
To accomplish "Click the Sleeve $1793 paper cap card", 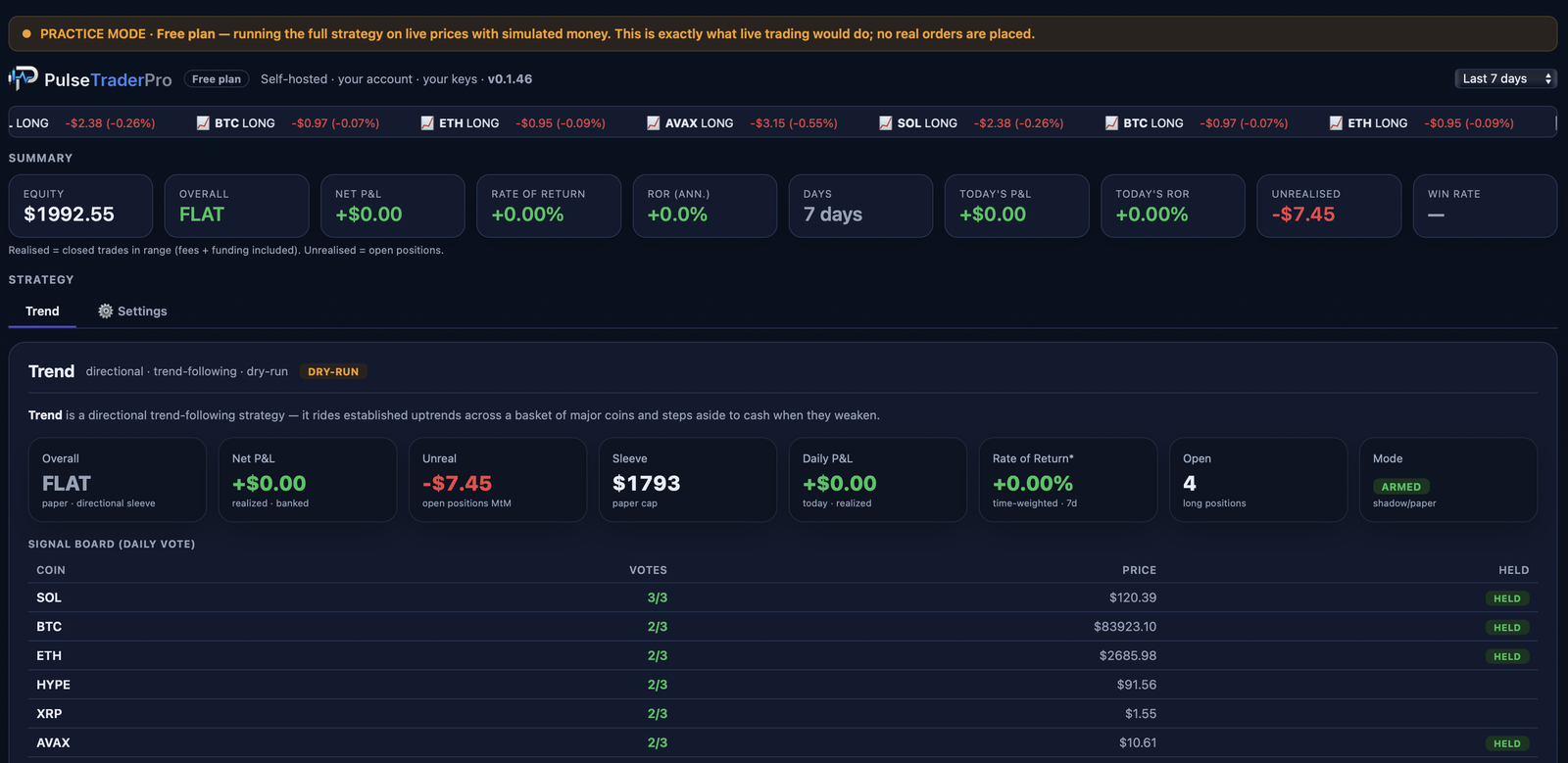I will (x=688, y=480).
